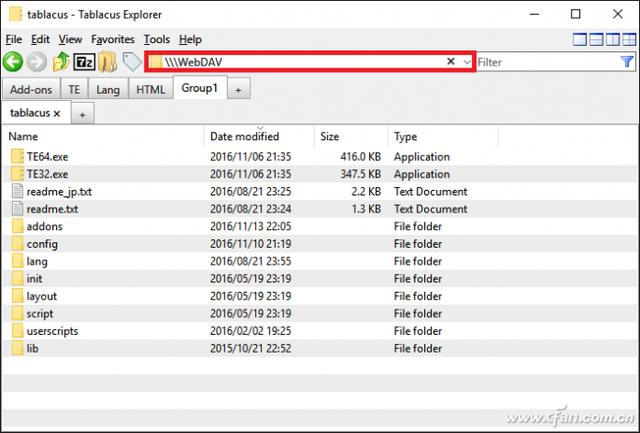
Task: Minimize the Tablacus Explorer window
Action: tap(534, 14)
